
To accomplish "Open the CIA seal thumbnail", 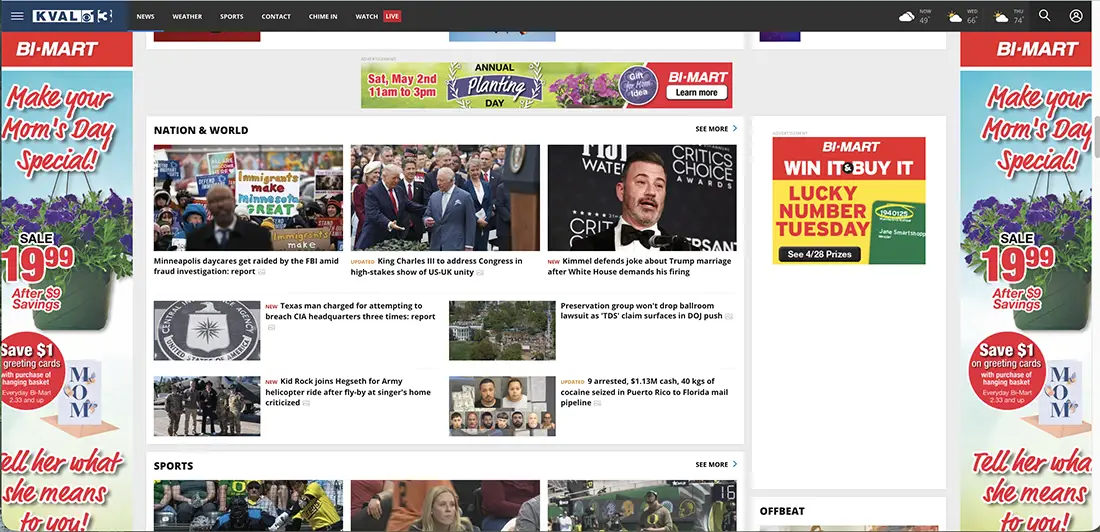I will pos(207,331).
